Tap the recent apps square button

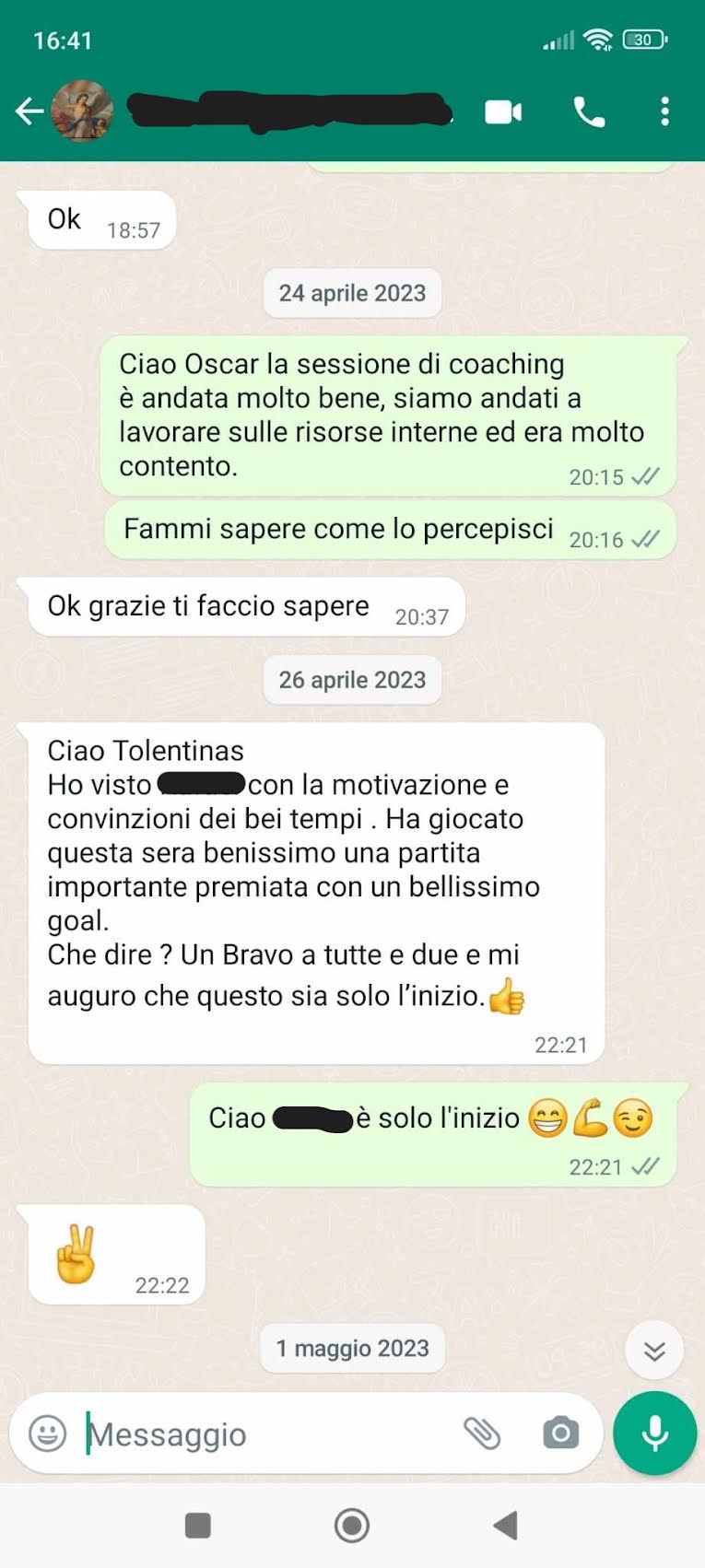point(197,1525)
